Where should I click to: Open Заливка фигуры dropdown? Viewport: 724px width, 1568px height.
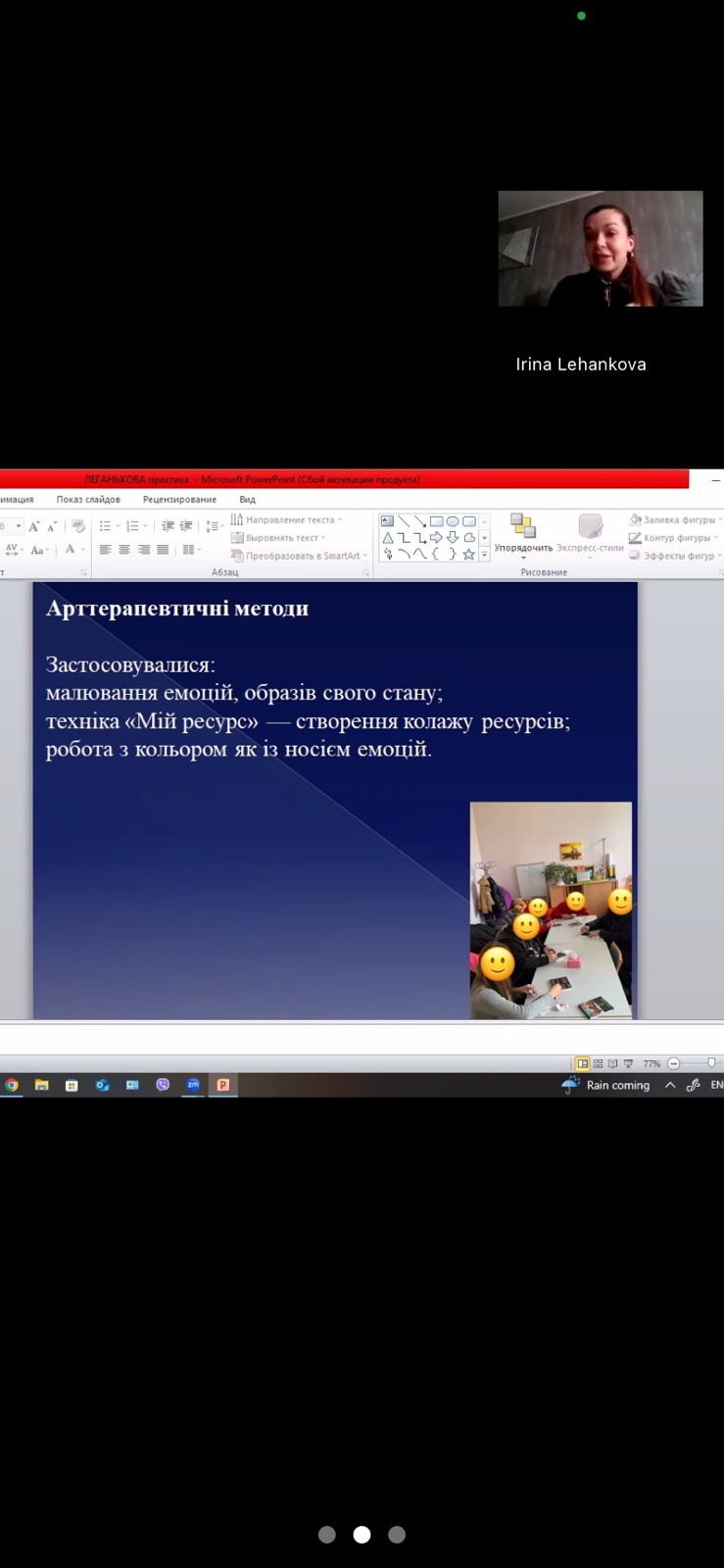[x=678, y=519]
